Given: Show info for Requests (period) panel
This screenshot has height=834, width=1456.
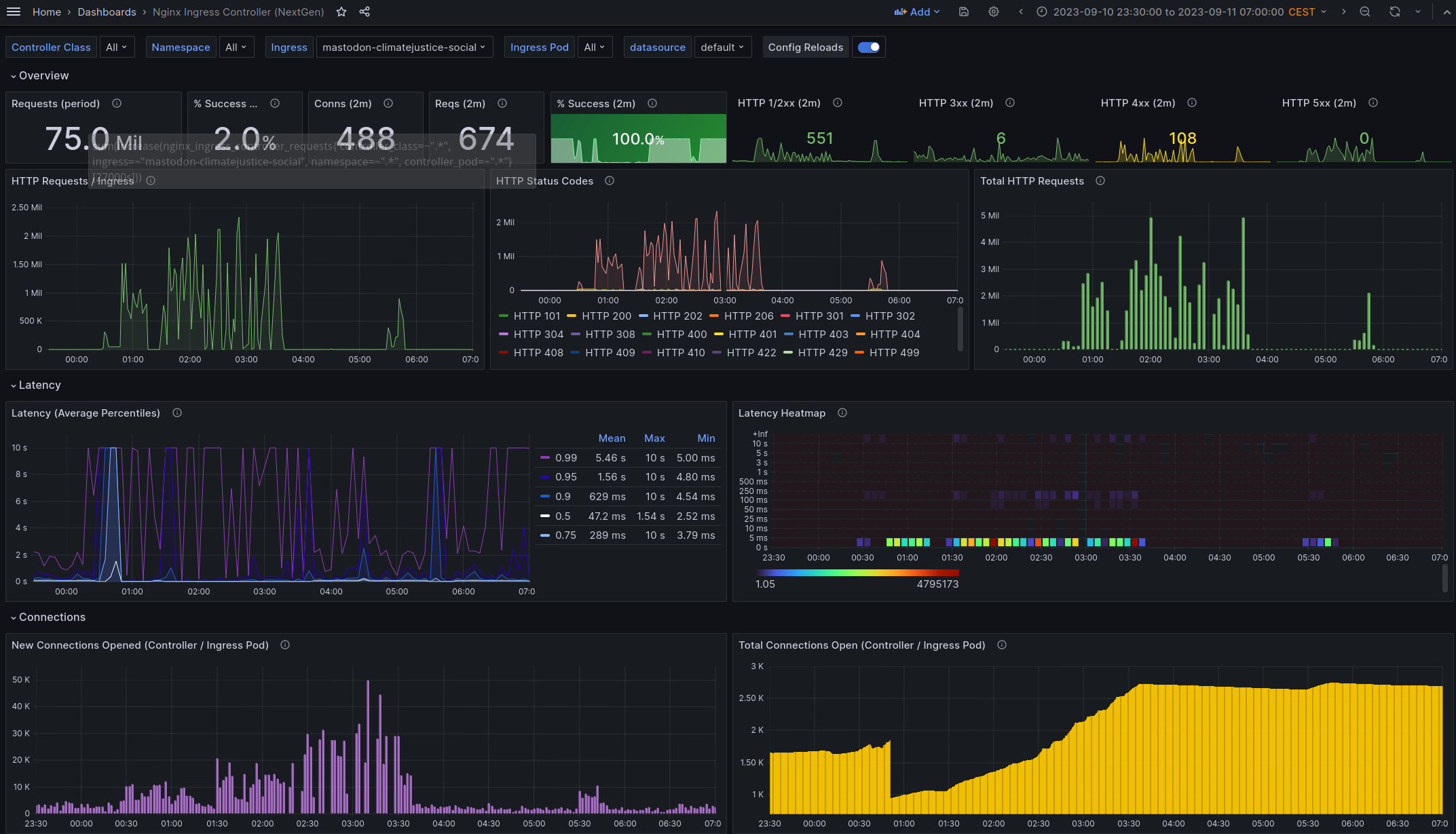Looking at the screenshot, I should tap(117, 103).
